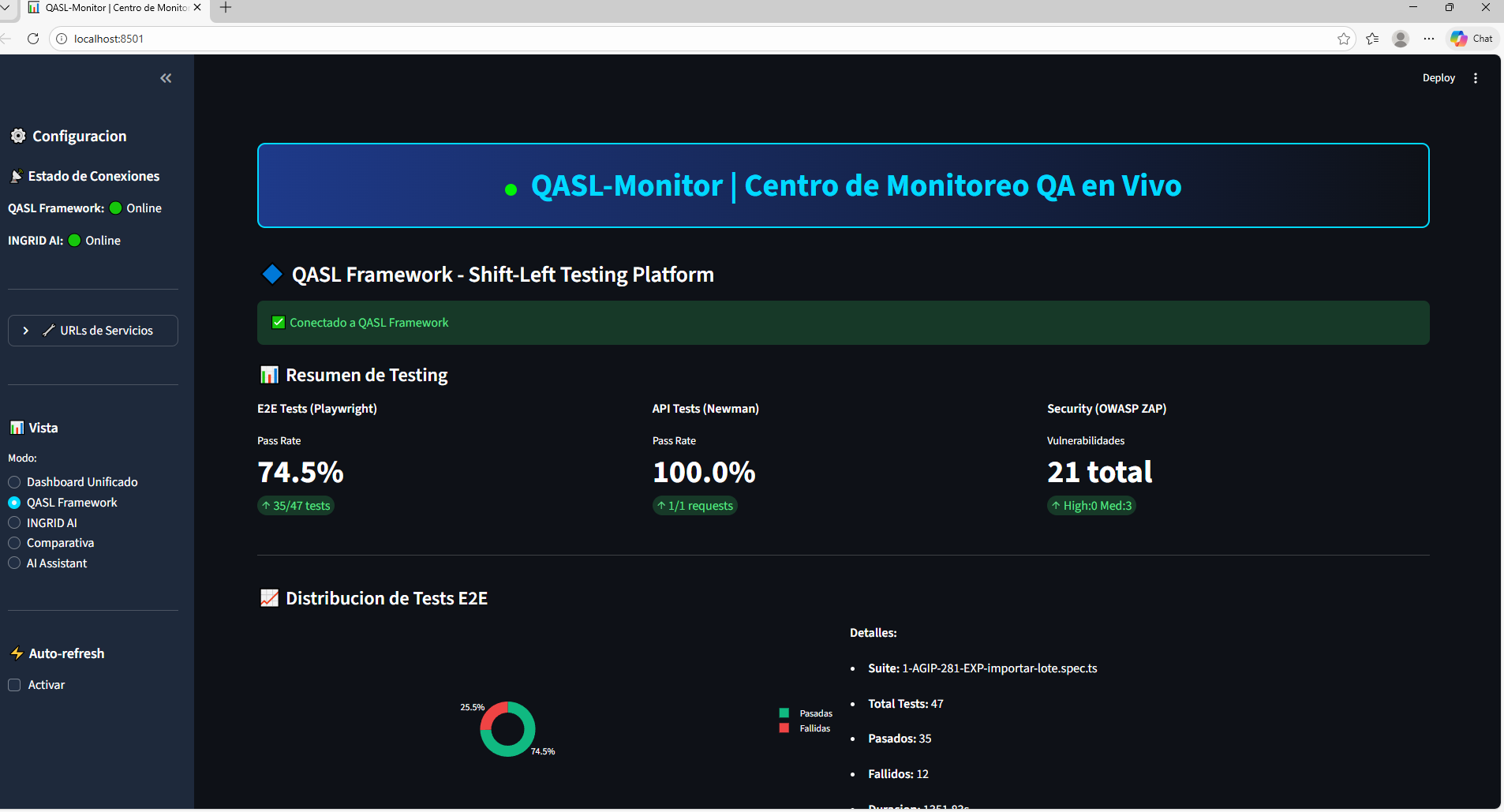Viewport: 1504px width, 812px height.
Task: Click the Auto-refresh lightning icon
Action: [17, 653]
